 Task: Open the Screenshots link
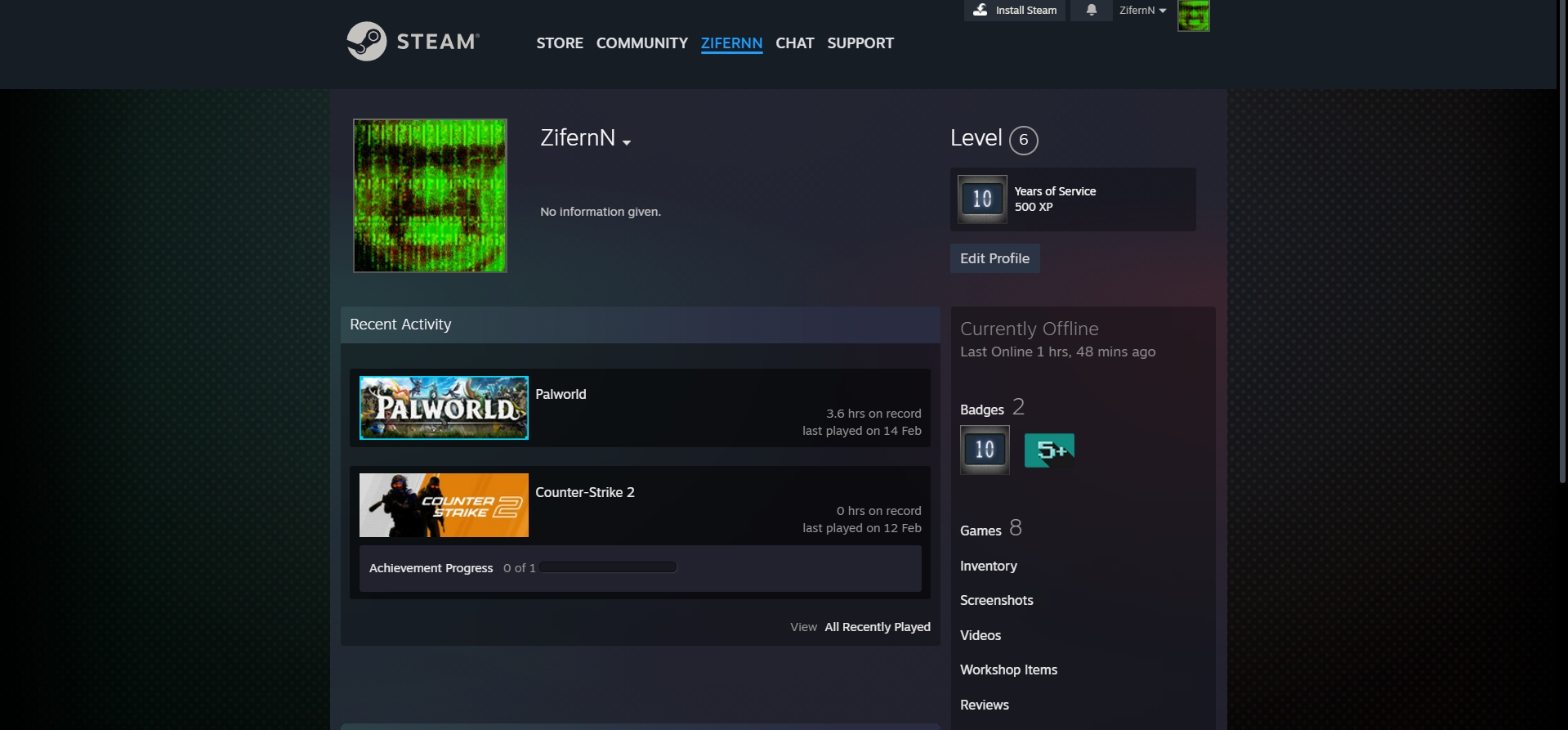pyautogui.click(x=997, y=600)
